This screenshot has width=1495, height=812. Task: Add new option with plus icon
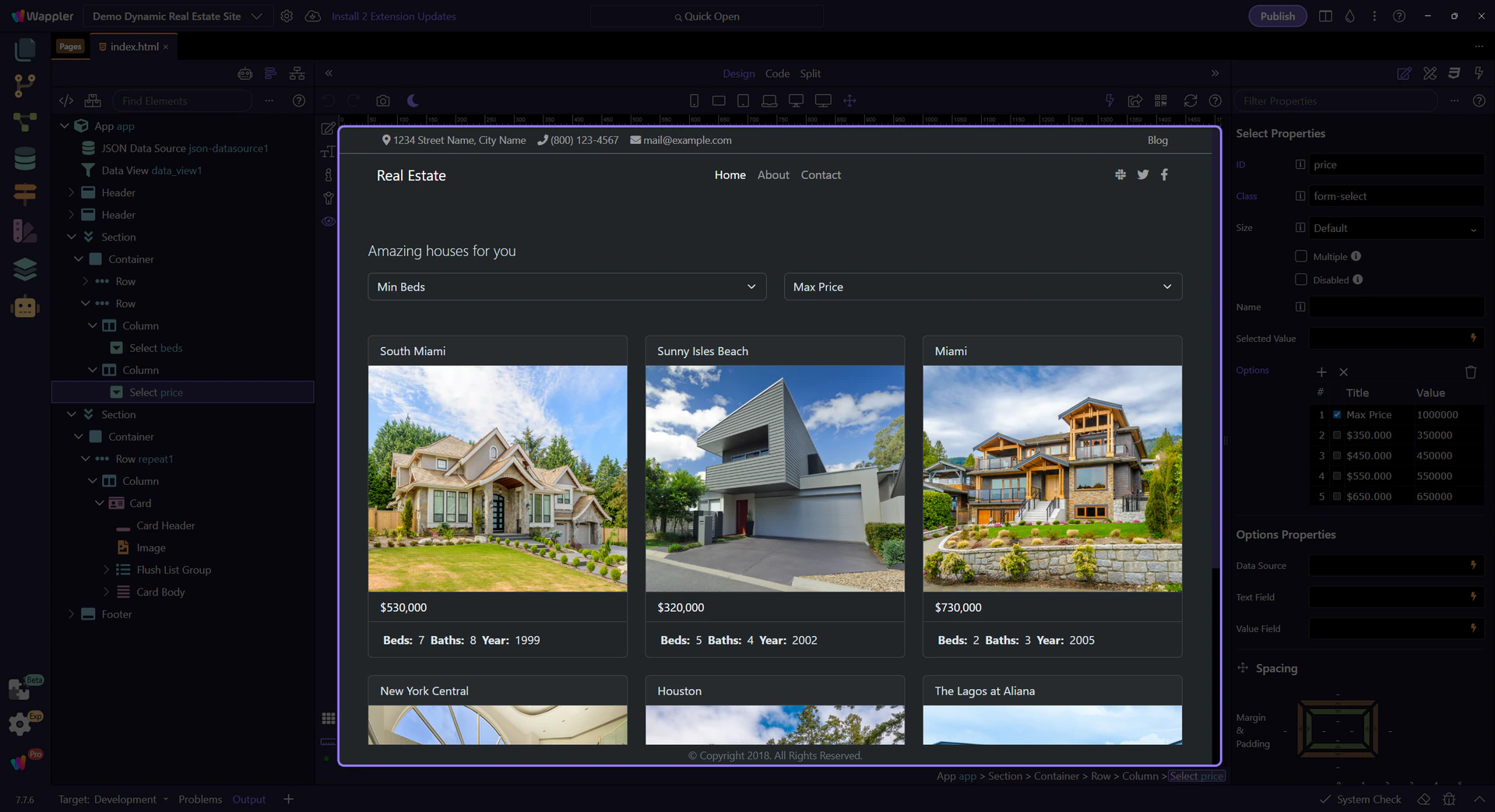pos(1321,372)
